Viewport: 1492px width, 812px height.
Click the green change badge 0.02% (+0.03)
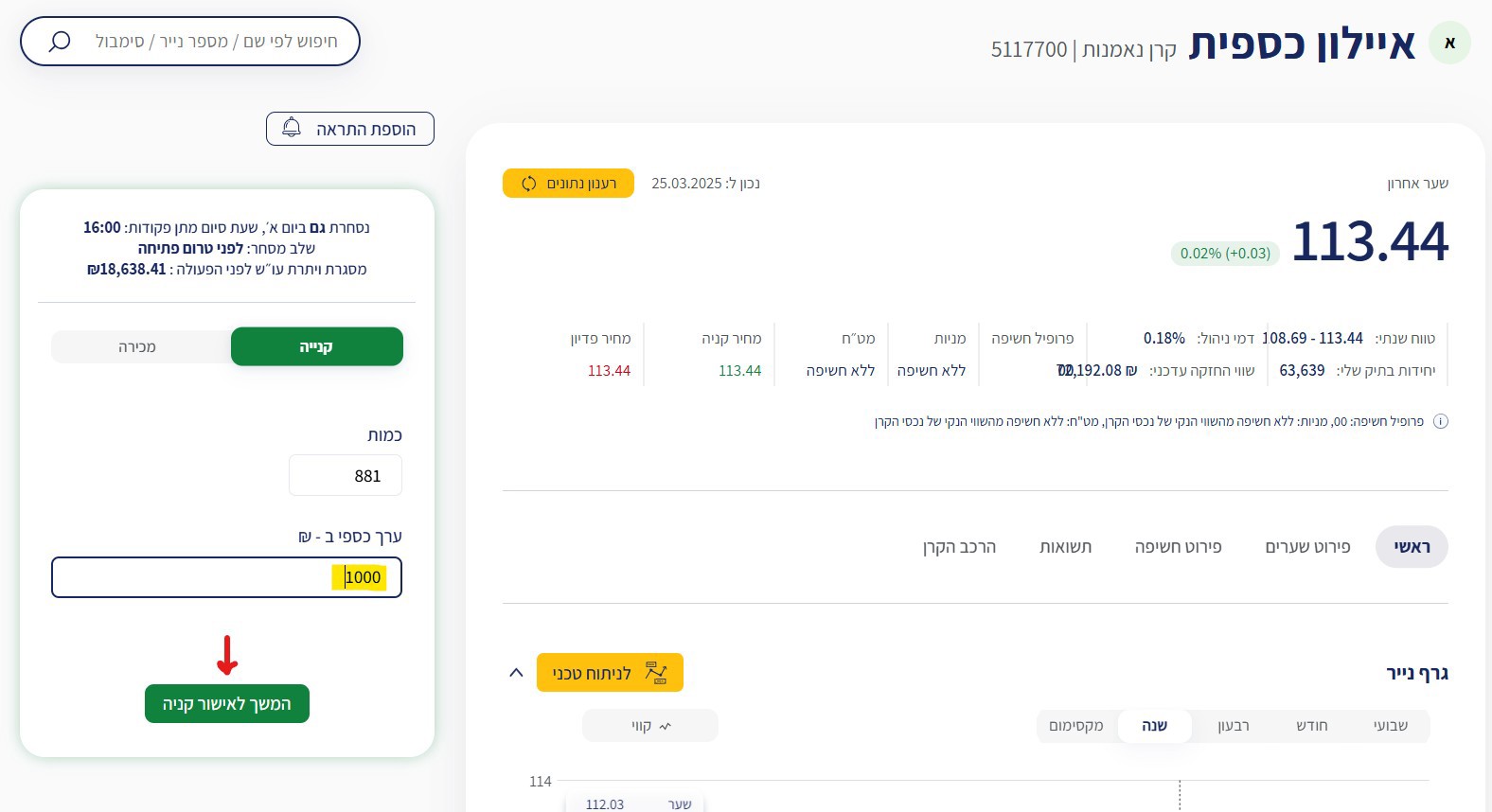pos(1225,254)
